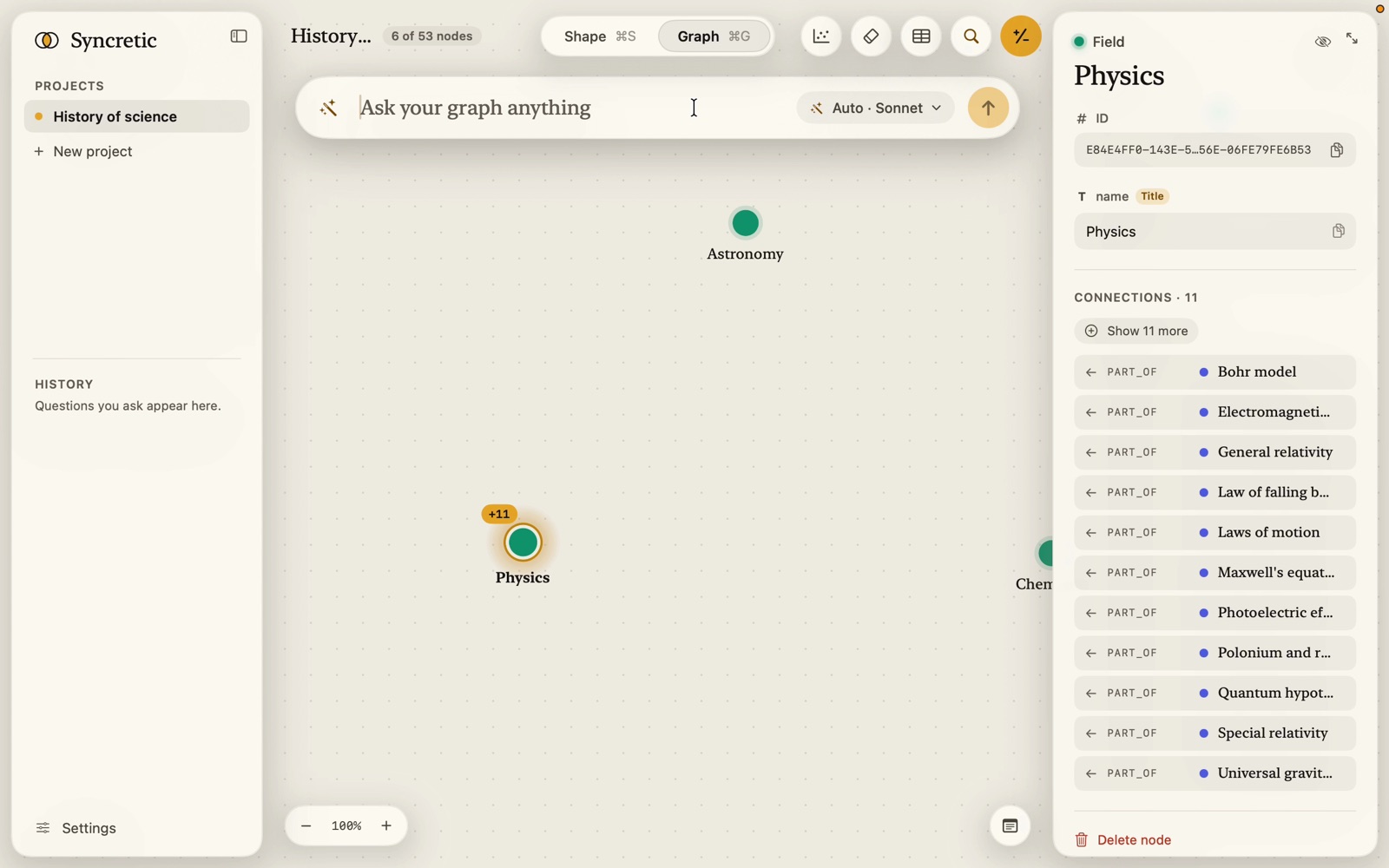Copy the name field value Physics

pyautogui.click(x=1338, y=232)
